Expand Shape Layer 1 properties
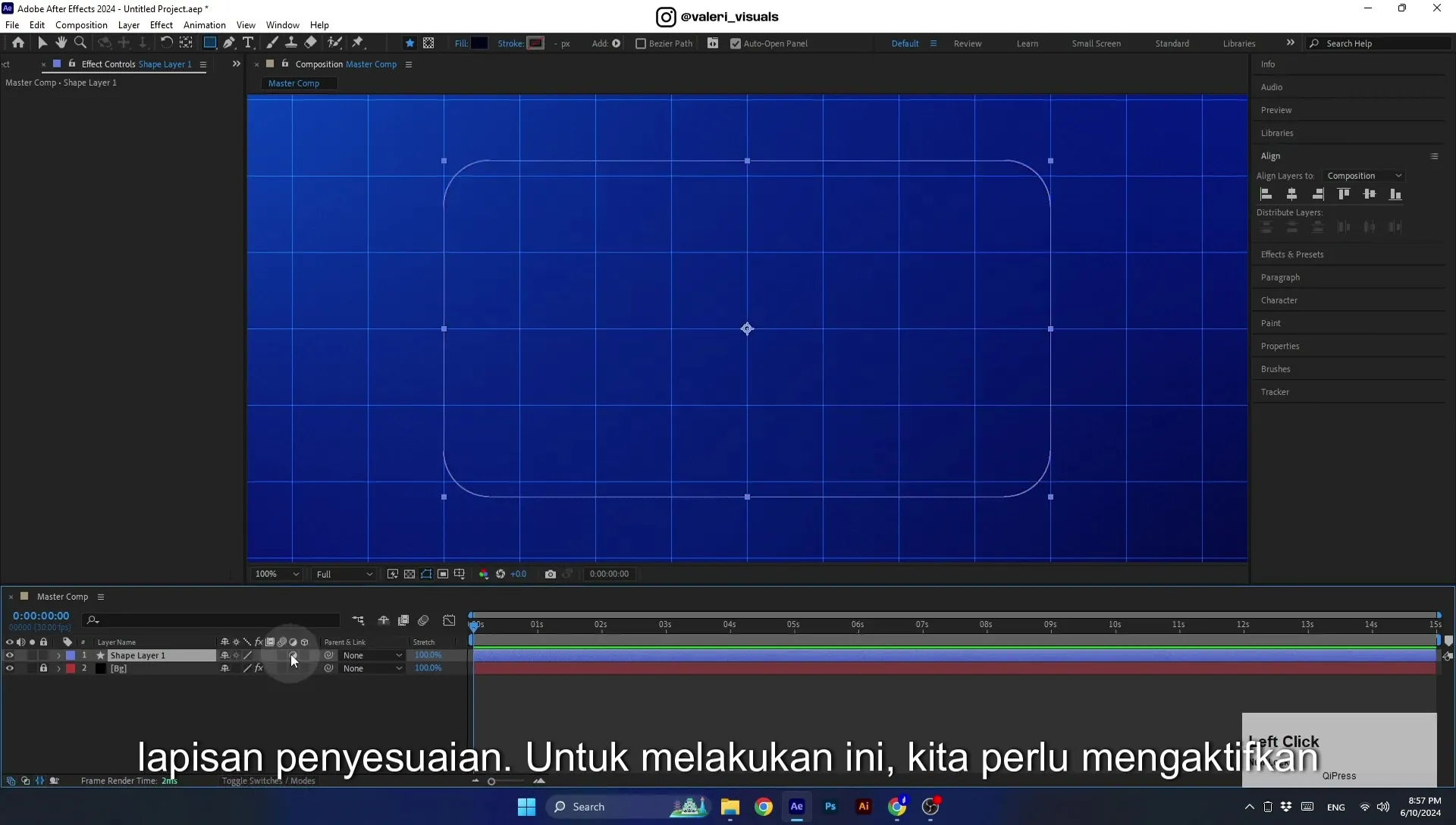The image size is (1456, 825). point(58,655)
